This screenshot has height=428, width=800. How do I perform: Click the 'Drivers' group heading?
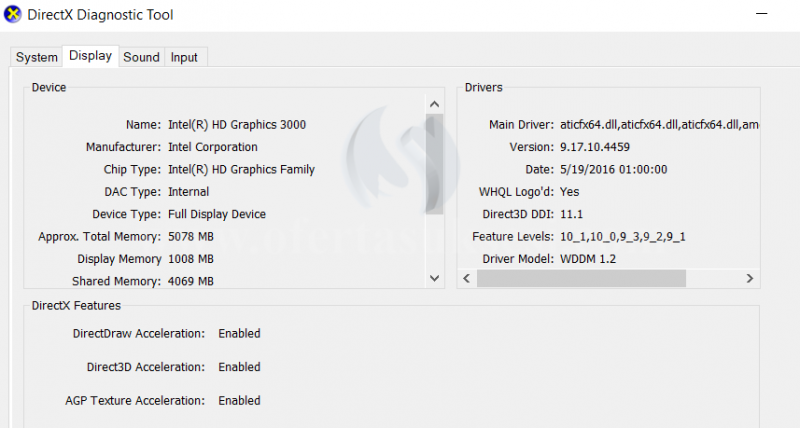(x=484, y=87)
